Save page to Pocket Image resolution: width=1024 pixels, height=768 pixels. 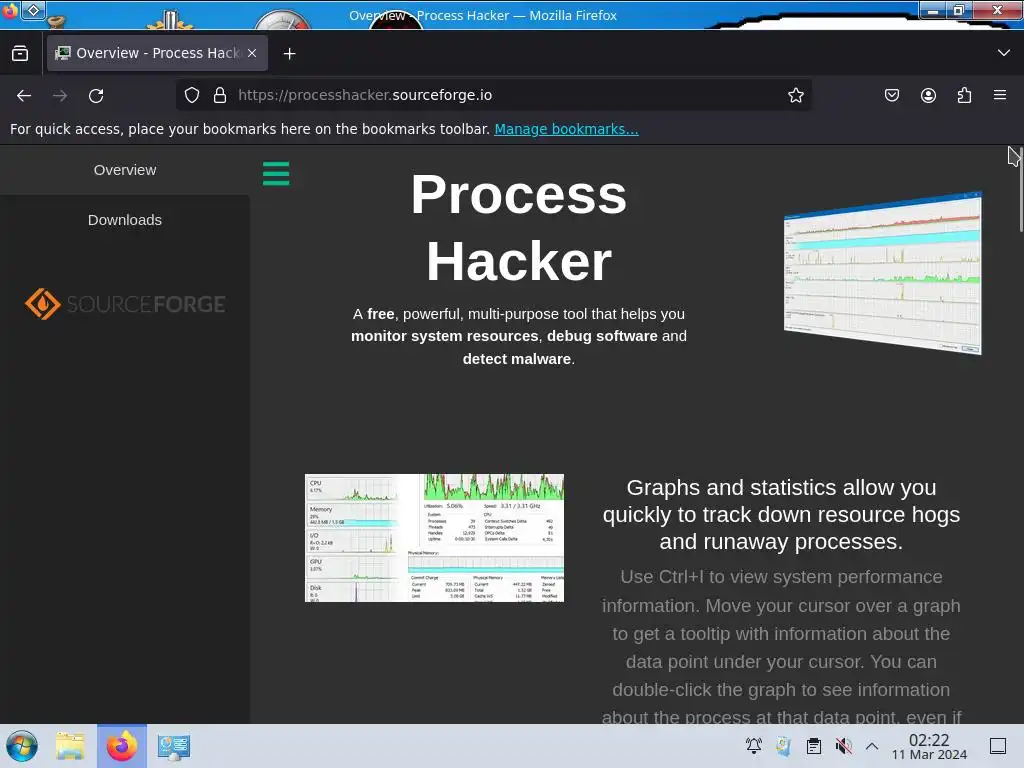(x=891, y=95)
